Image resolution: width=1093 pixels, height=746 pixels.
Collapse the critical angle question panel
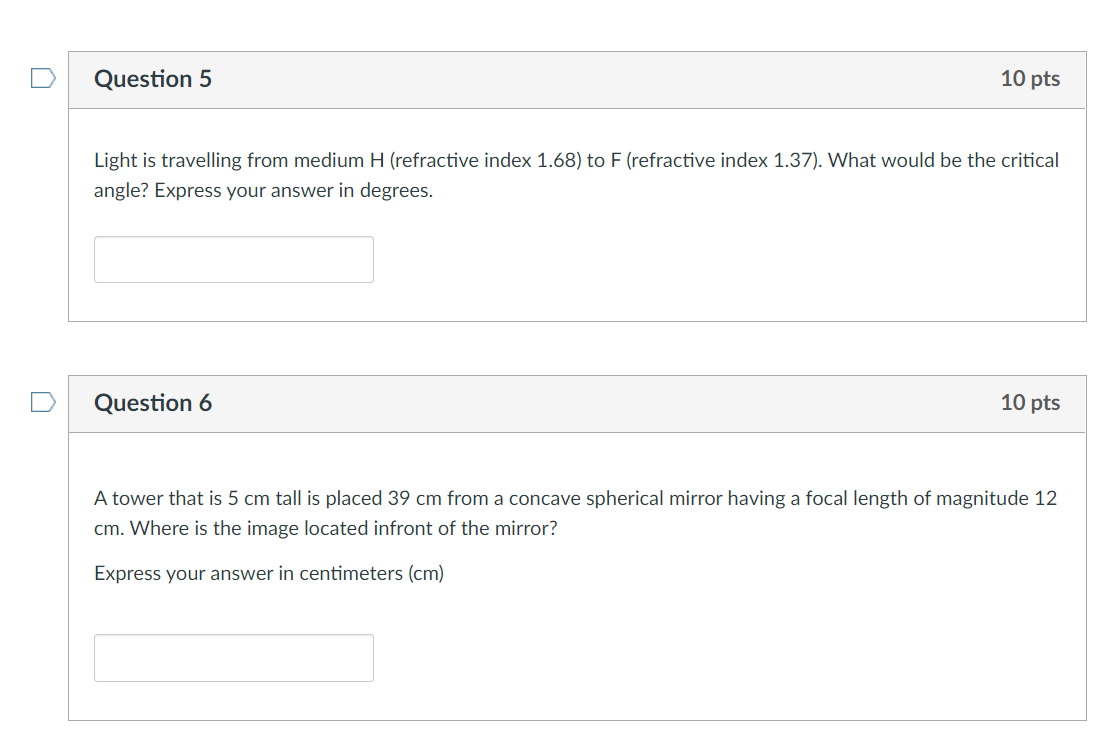[576, 79]
